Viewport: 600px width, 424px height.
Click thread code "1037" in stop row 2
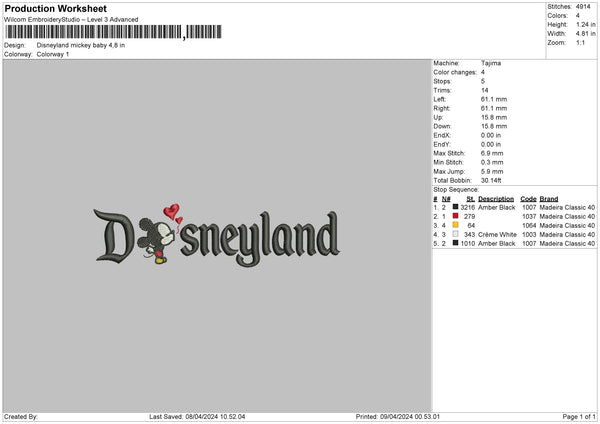point(529,217)
